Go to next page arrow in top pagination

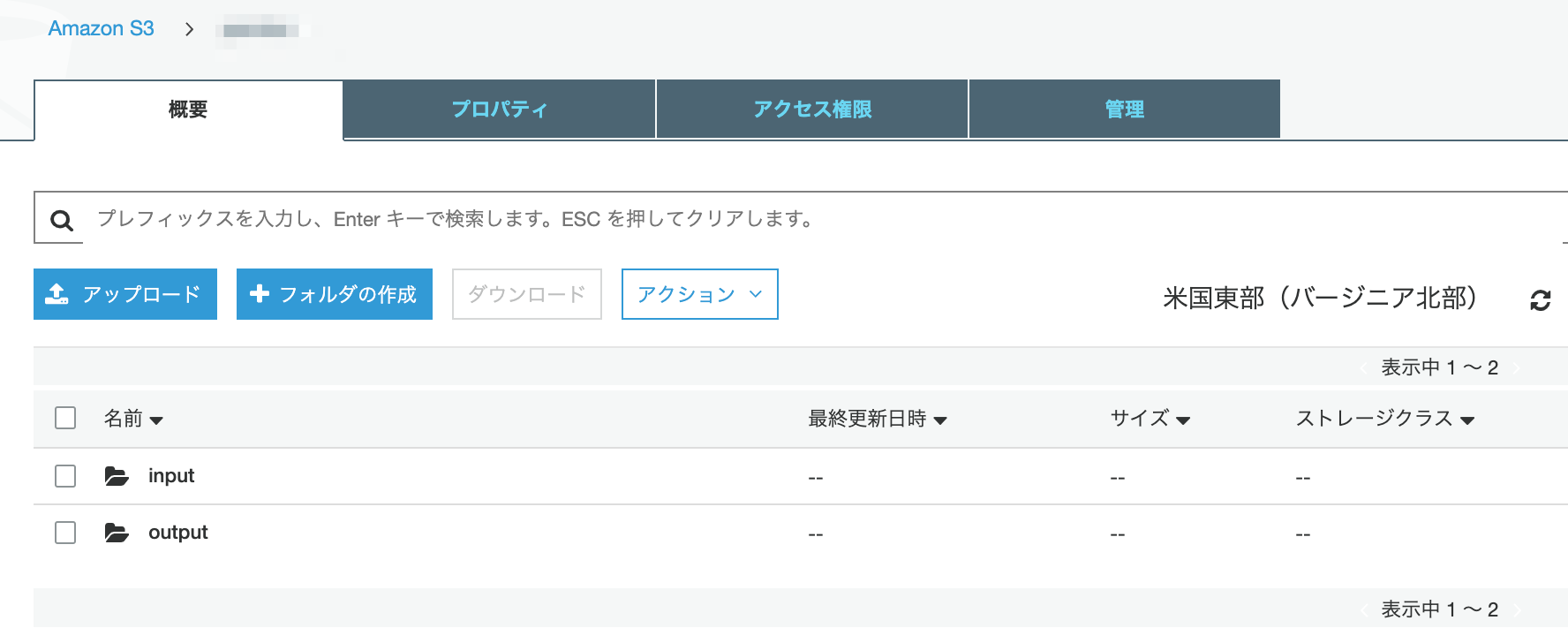pos(1517,368)
